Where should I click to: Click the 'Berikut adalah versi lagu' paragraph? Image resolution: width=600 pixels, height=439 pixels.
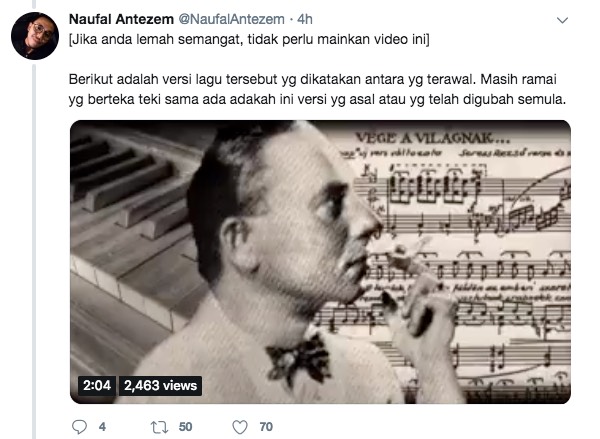tap(317, 89)
